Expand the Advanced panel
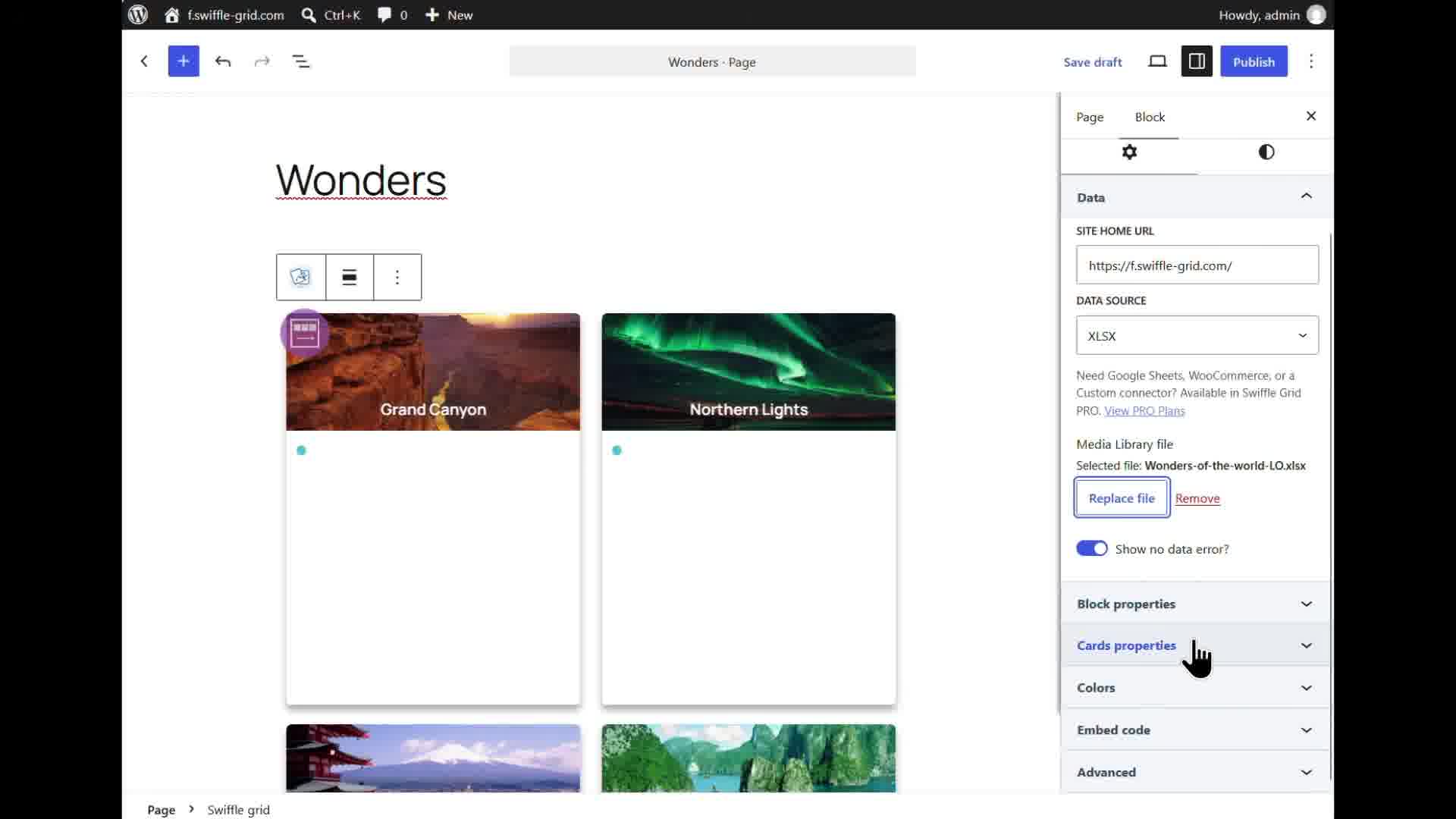This screenshot has height=819, width=1456. pyautogui.click(x=1197, y=772)
